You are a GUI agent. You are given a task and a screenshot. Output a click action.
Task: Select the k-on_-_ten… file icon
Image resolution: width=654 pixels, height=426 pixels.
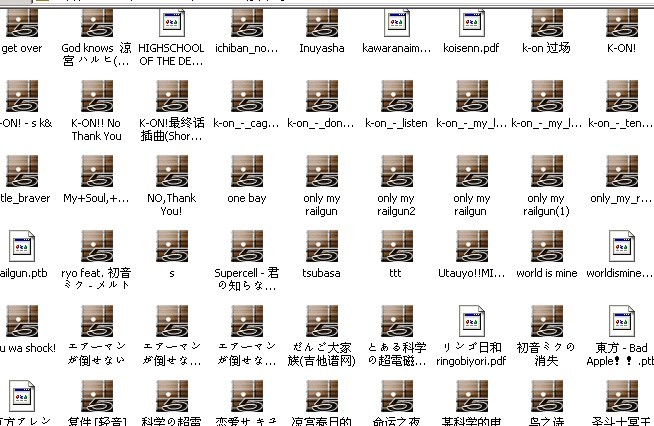(x=621, y=96)
